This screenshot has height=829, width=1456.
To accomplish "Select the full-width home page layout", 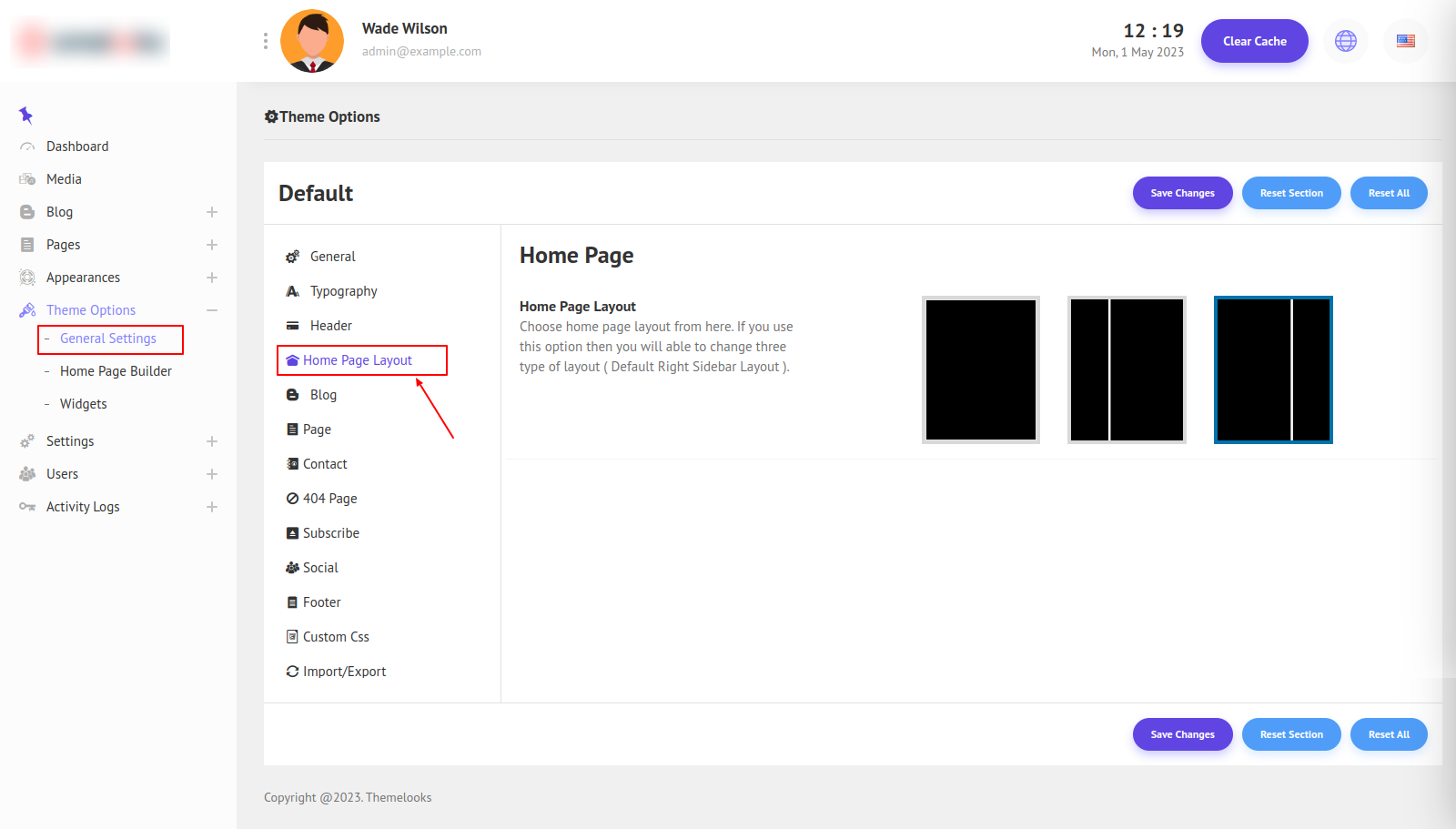I will [x=980, y=369].
